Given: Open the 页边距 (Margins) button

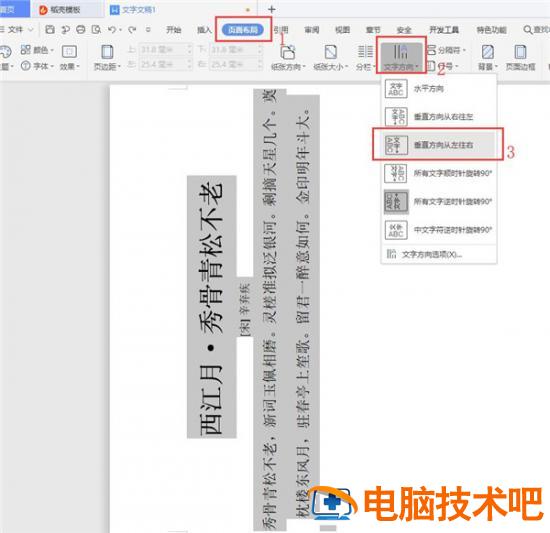Looking at the screenshot, I should 107,57.
